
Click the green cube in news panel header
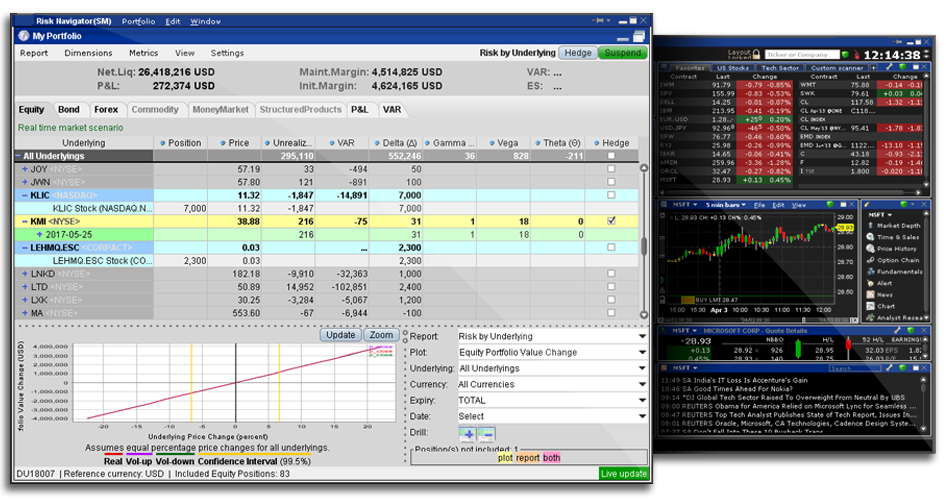tap(903, 368)
